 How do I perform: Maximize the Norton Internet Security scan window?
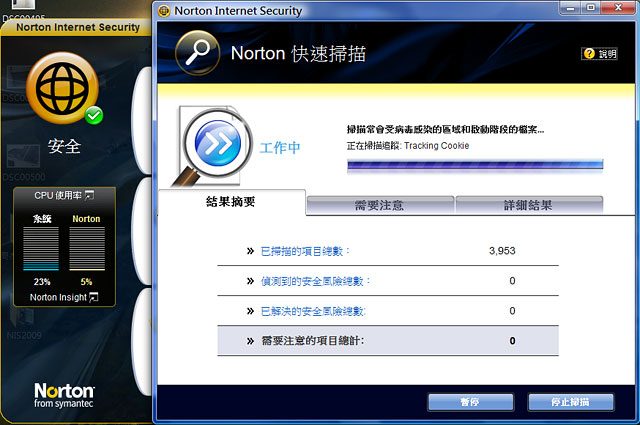coord(591,8)
